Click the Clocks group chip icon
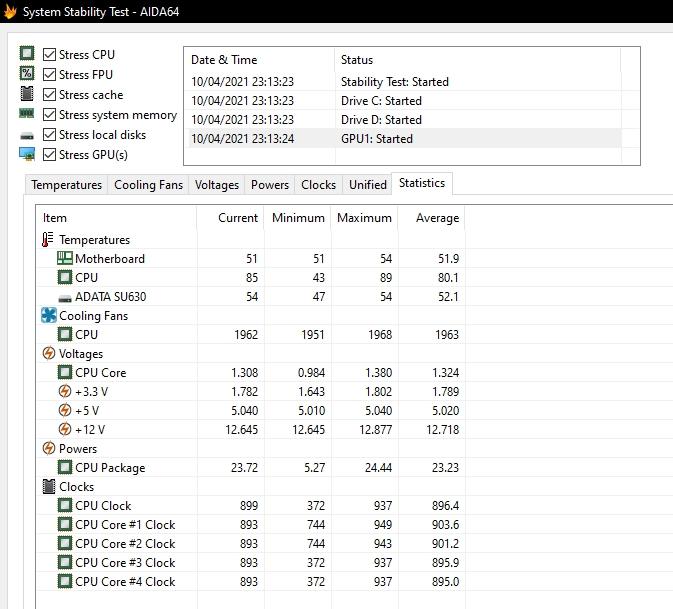Screen dimensions: 673x609 click(x=49, y=486)
